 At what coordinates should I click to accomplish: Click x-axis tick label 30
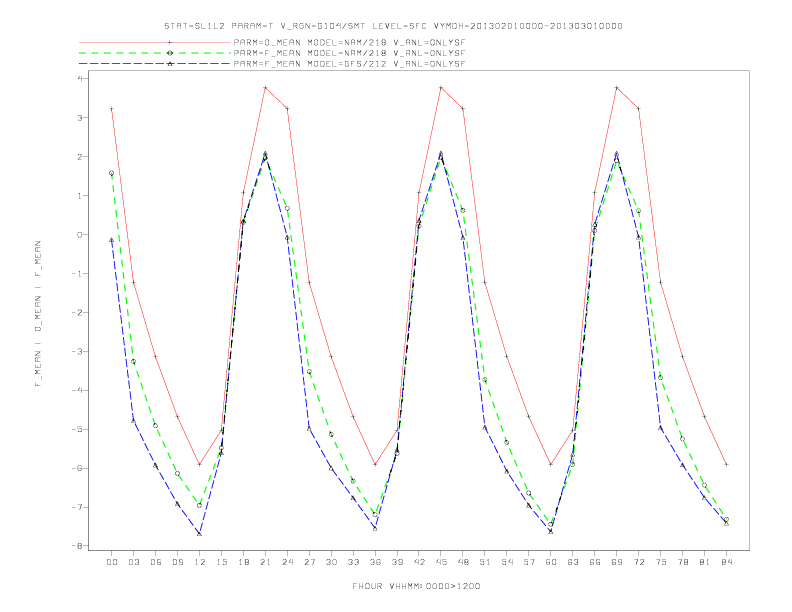coord(331,562)
